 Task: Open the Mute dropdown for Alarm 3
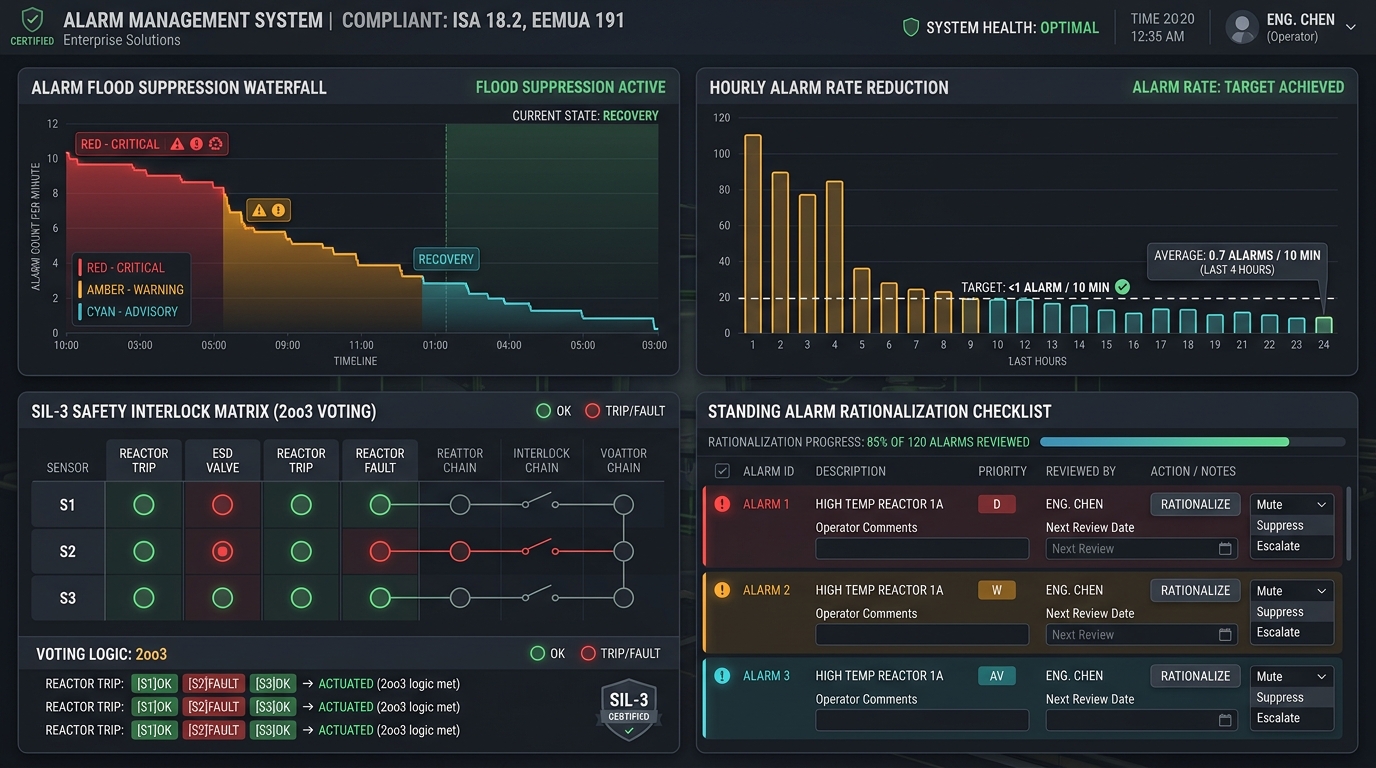[1291, 676]
